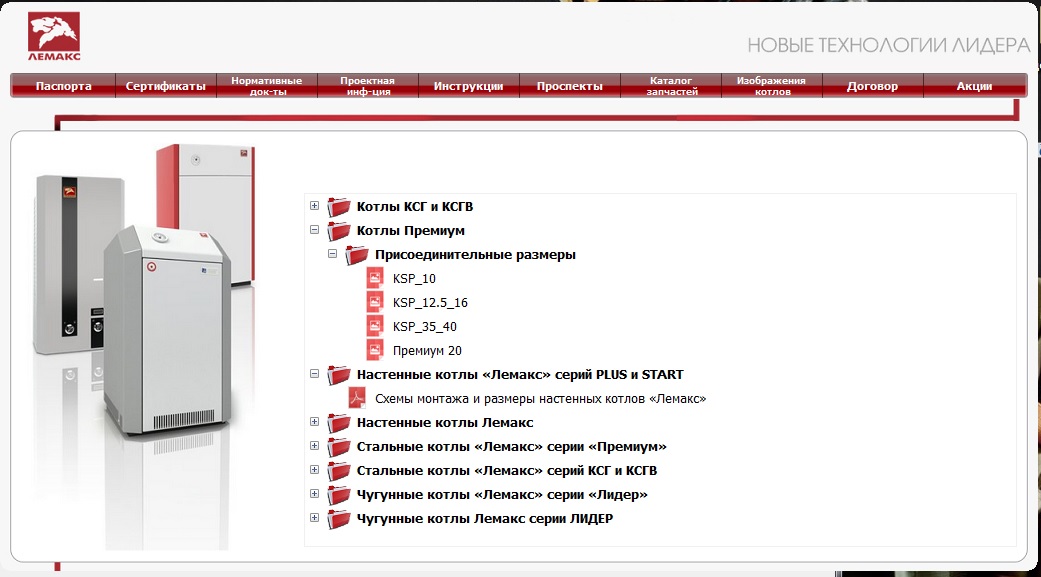The image size is (1041, 577).
Task: Click folder icon of Стальные котлы серий КСГ и КСГВ
Action: [x=339, y=470]
